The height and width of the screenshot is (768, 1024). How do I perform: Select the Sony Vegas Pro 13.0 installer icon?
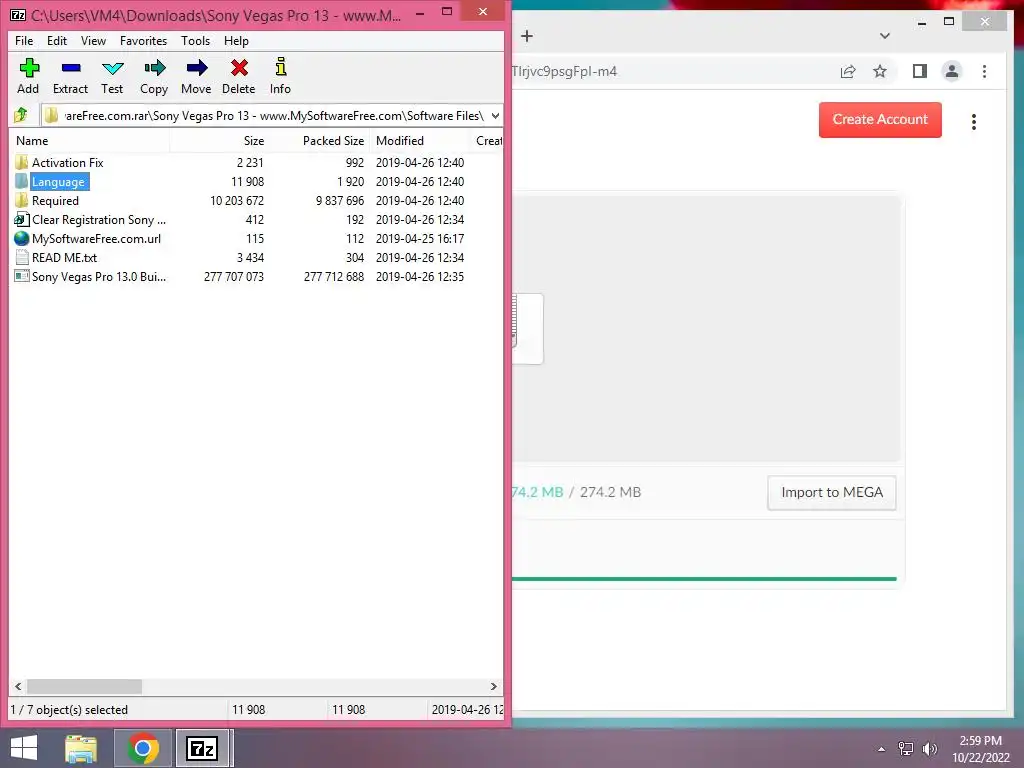(22, 276)
